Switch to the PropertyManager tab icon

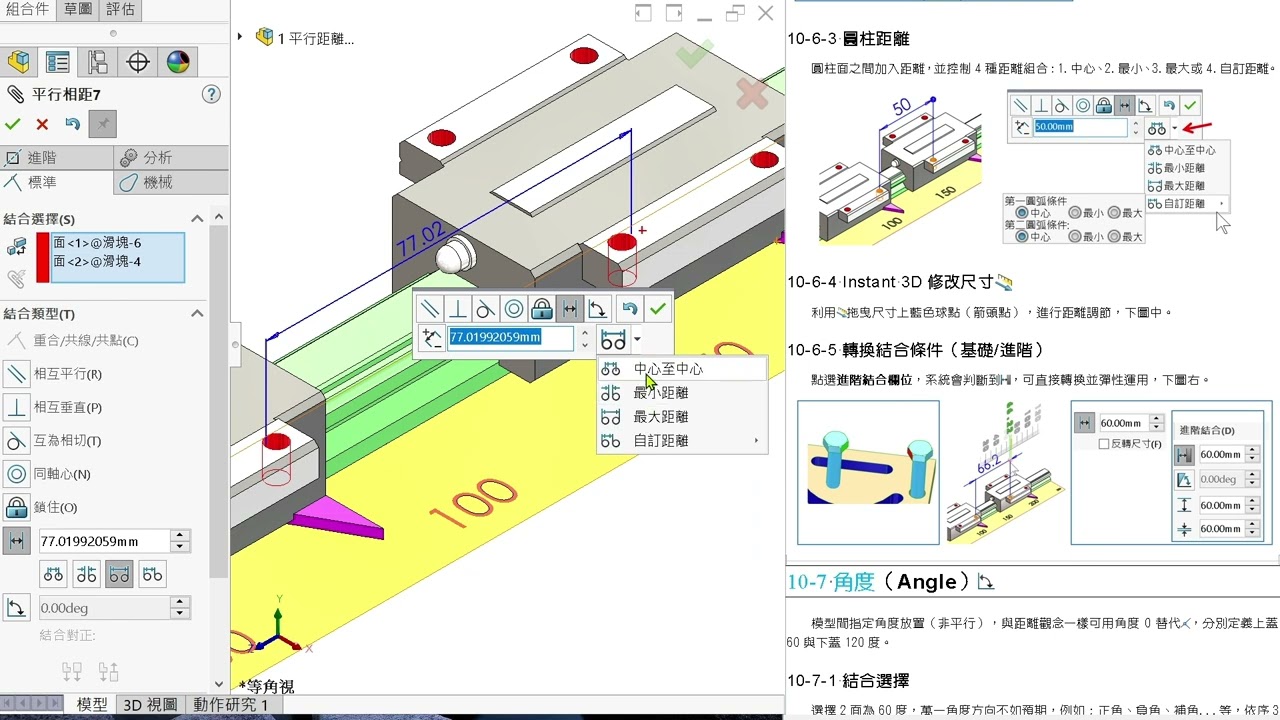tap(58, 62)
